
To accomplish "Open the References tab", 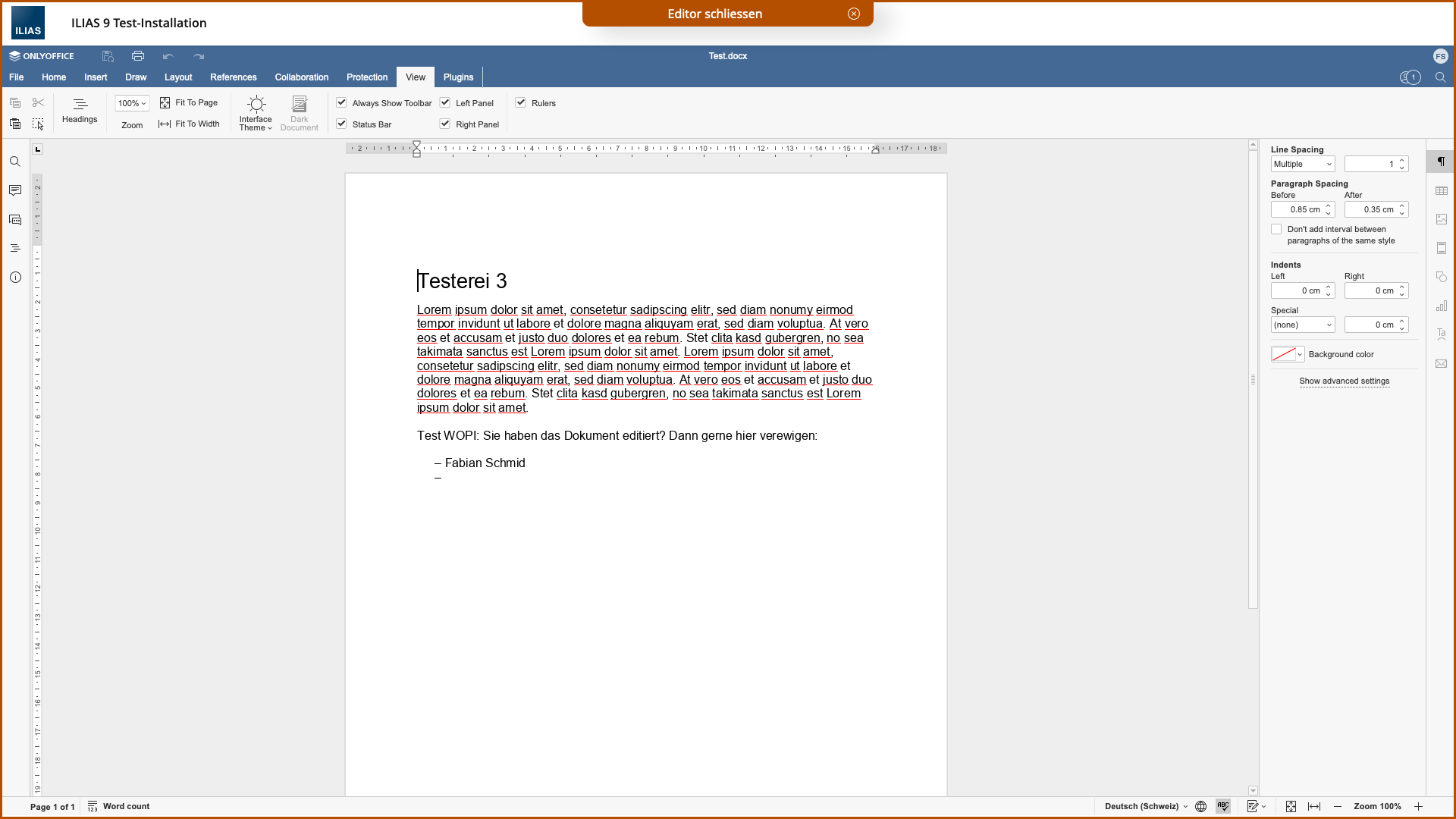I will click(233, 77).
